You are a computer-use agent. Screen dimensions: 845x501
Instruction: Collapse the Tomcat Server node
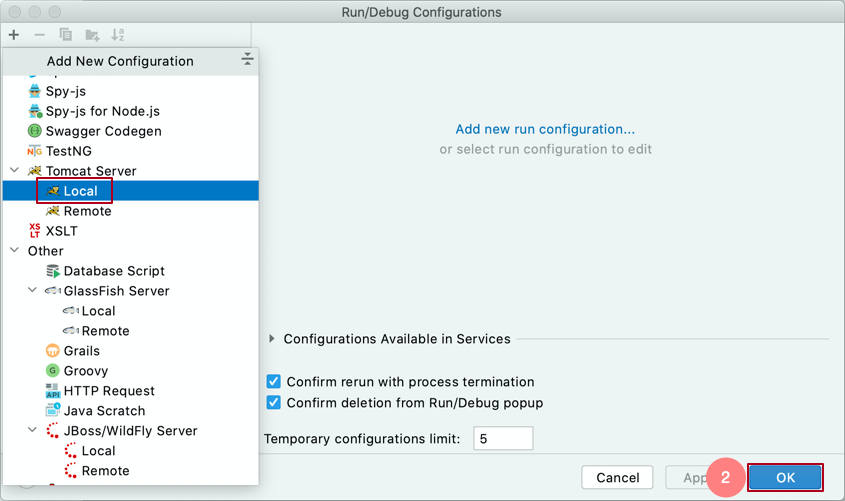[x=15, y=170]
